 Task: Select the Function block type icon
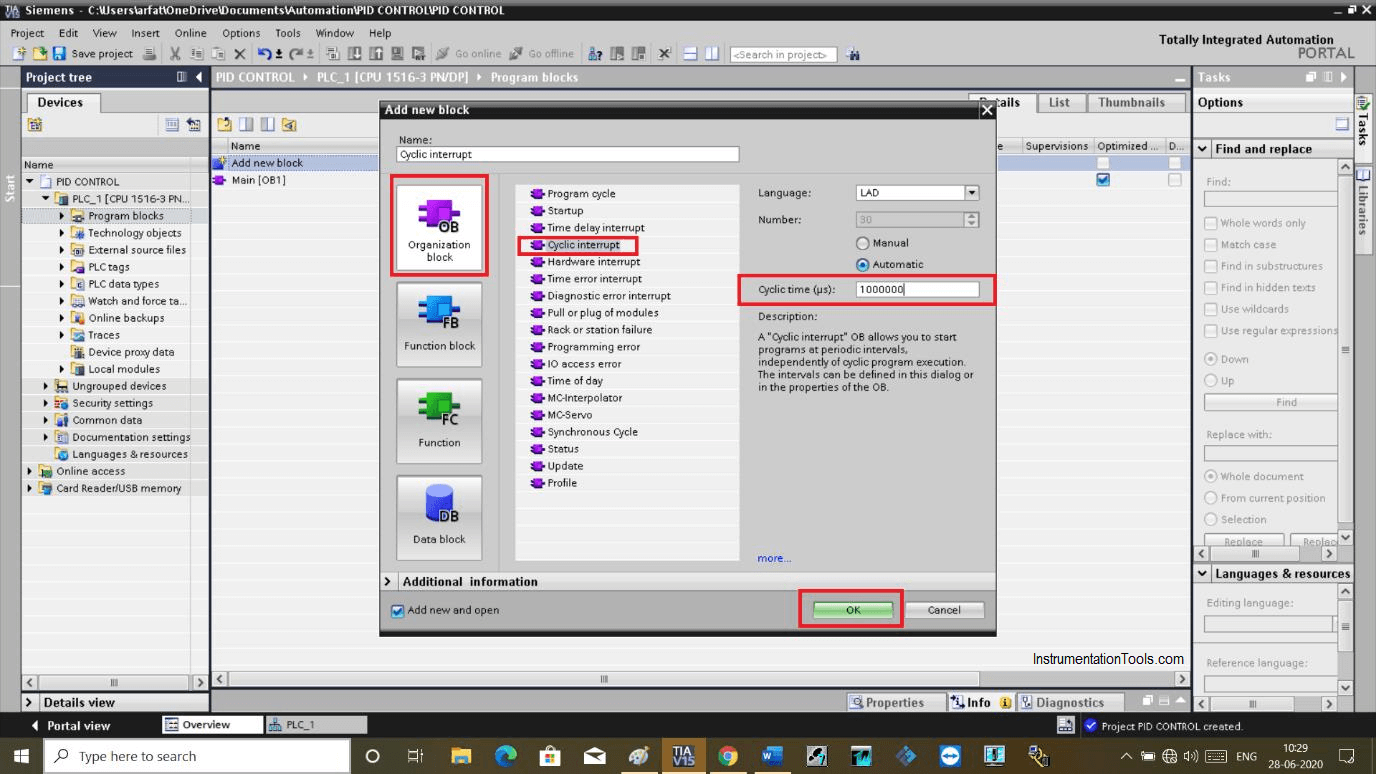coord(439,323)
